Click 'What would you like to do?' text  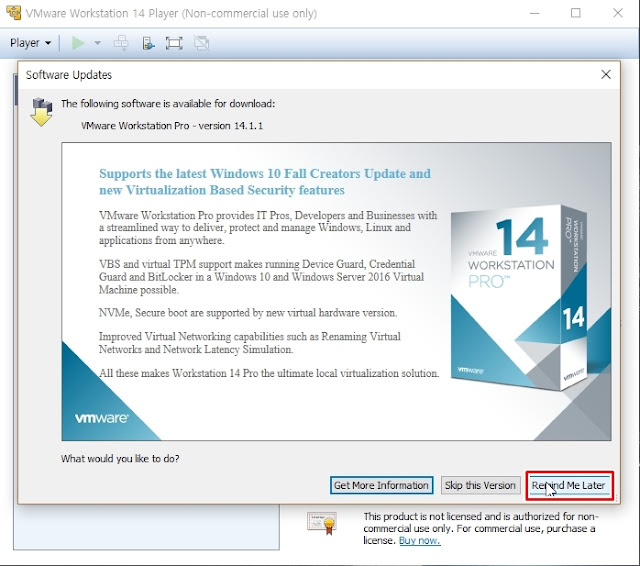tap(120, 459)
